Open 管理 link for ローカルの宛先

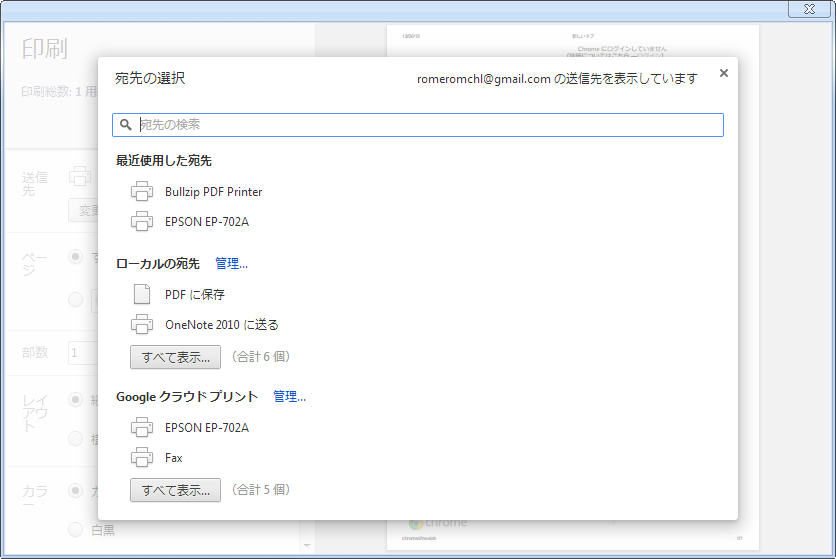click(231, 263)
